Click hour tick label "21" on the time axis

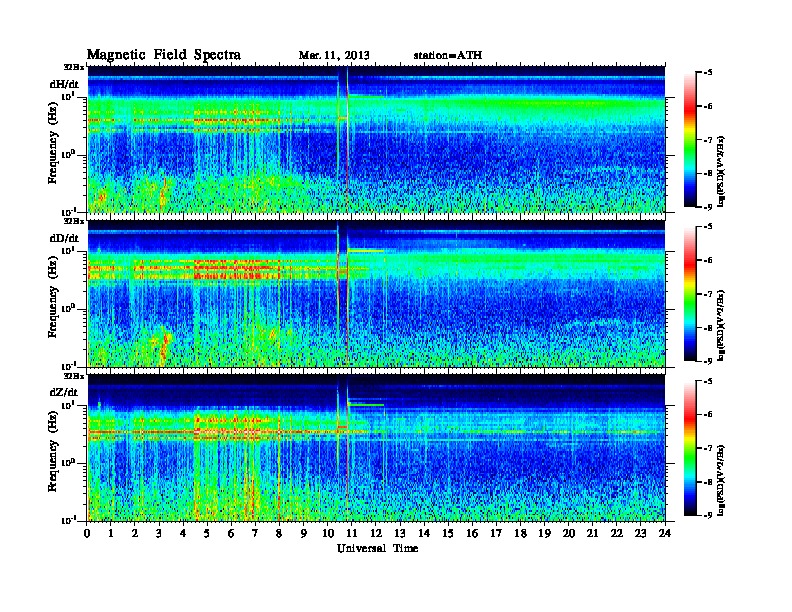[592, 533]
